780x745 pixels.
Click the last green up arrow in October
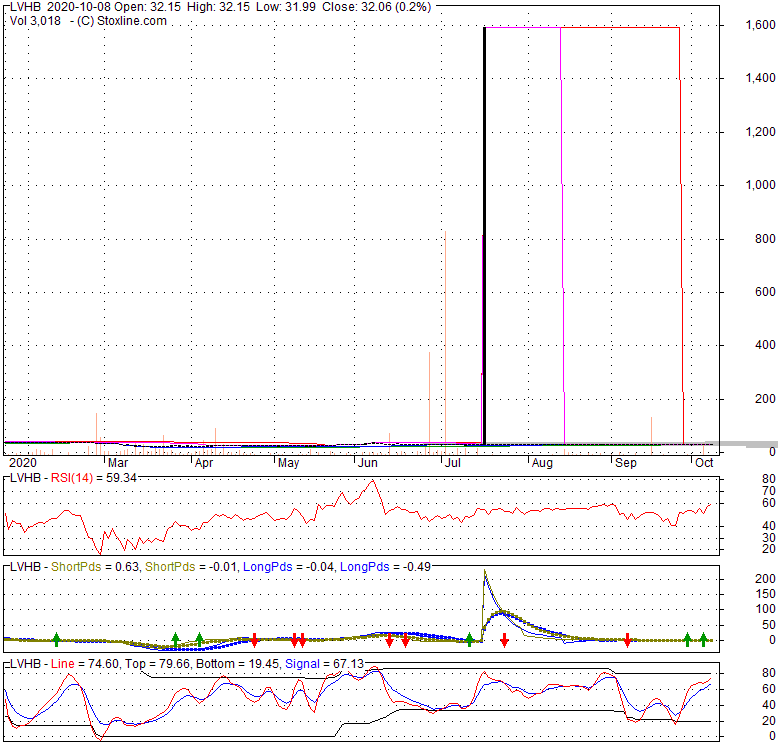703,640
